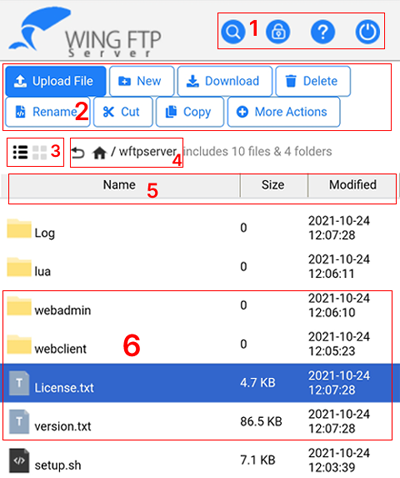
Task: Click the Delete button
Action: 313,81
